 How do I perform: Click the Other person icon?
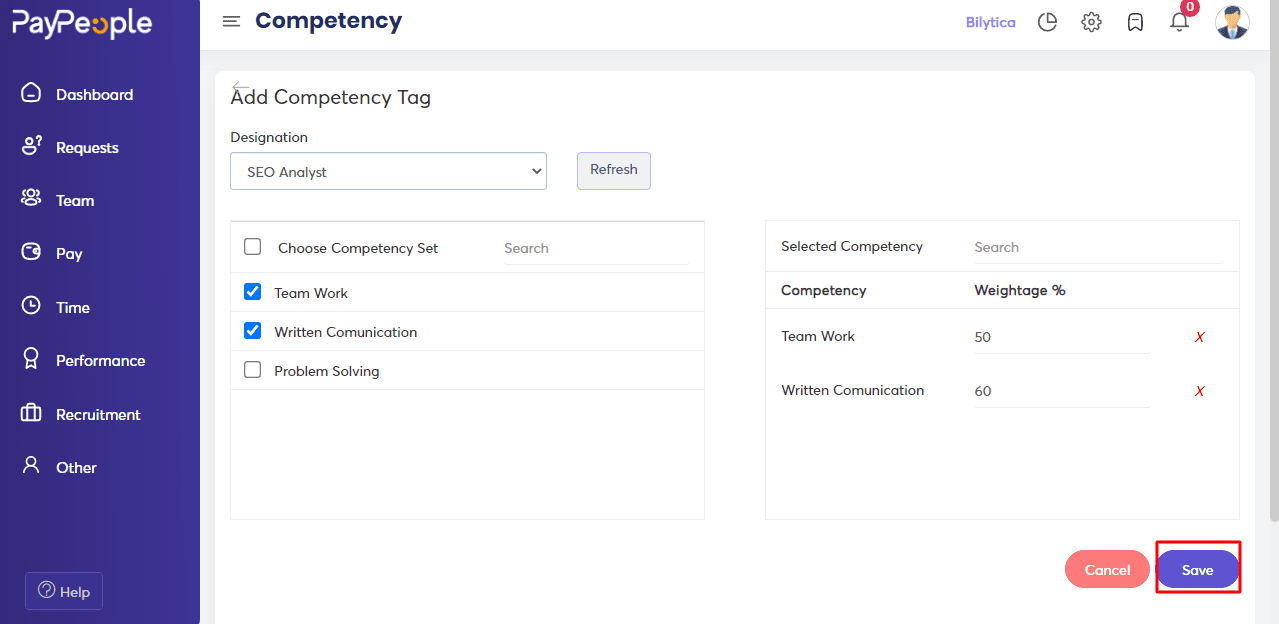click(x=31, y=466)
